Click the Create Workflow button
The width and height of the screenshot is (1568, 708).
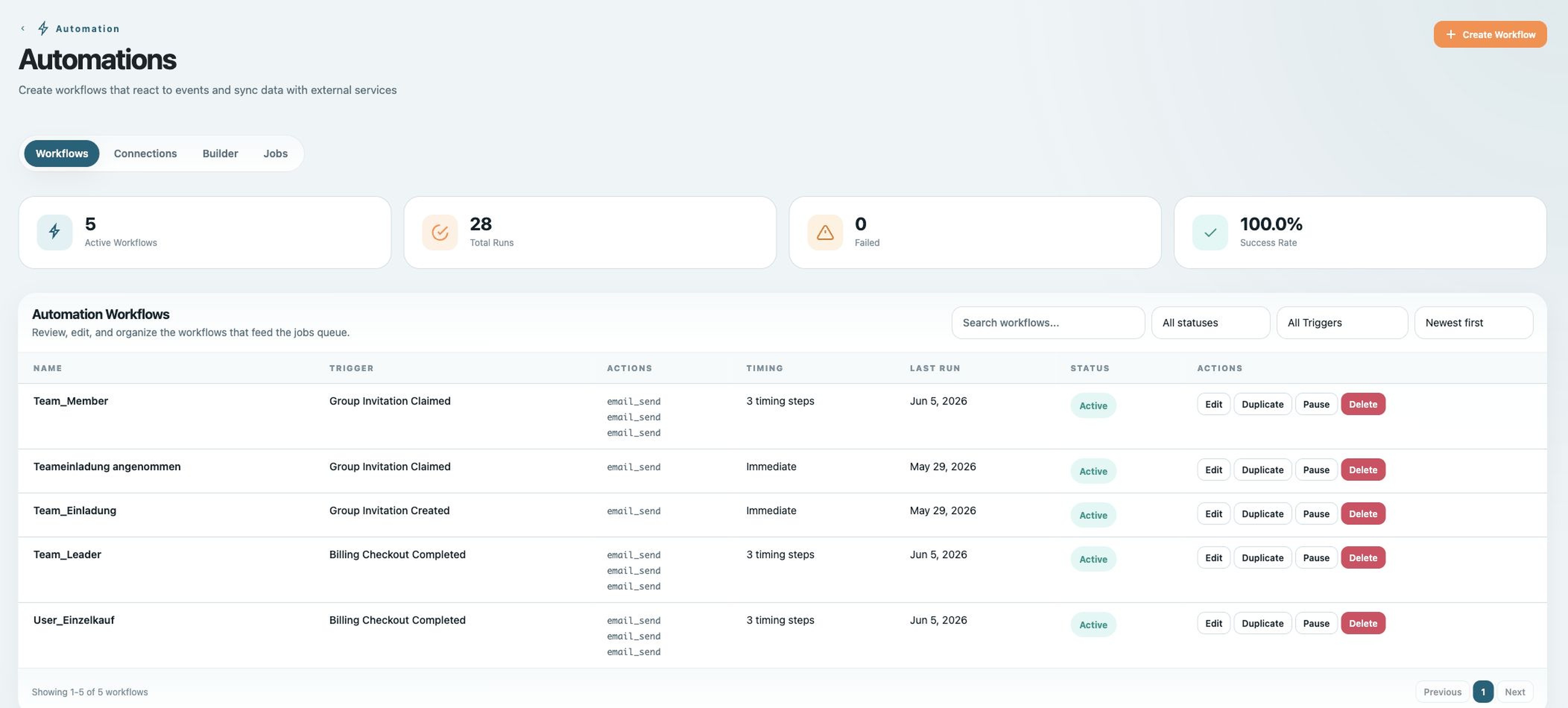(x=1490, y=34)
